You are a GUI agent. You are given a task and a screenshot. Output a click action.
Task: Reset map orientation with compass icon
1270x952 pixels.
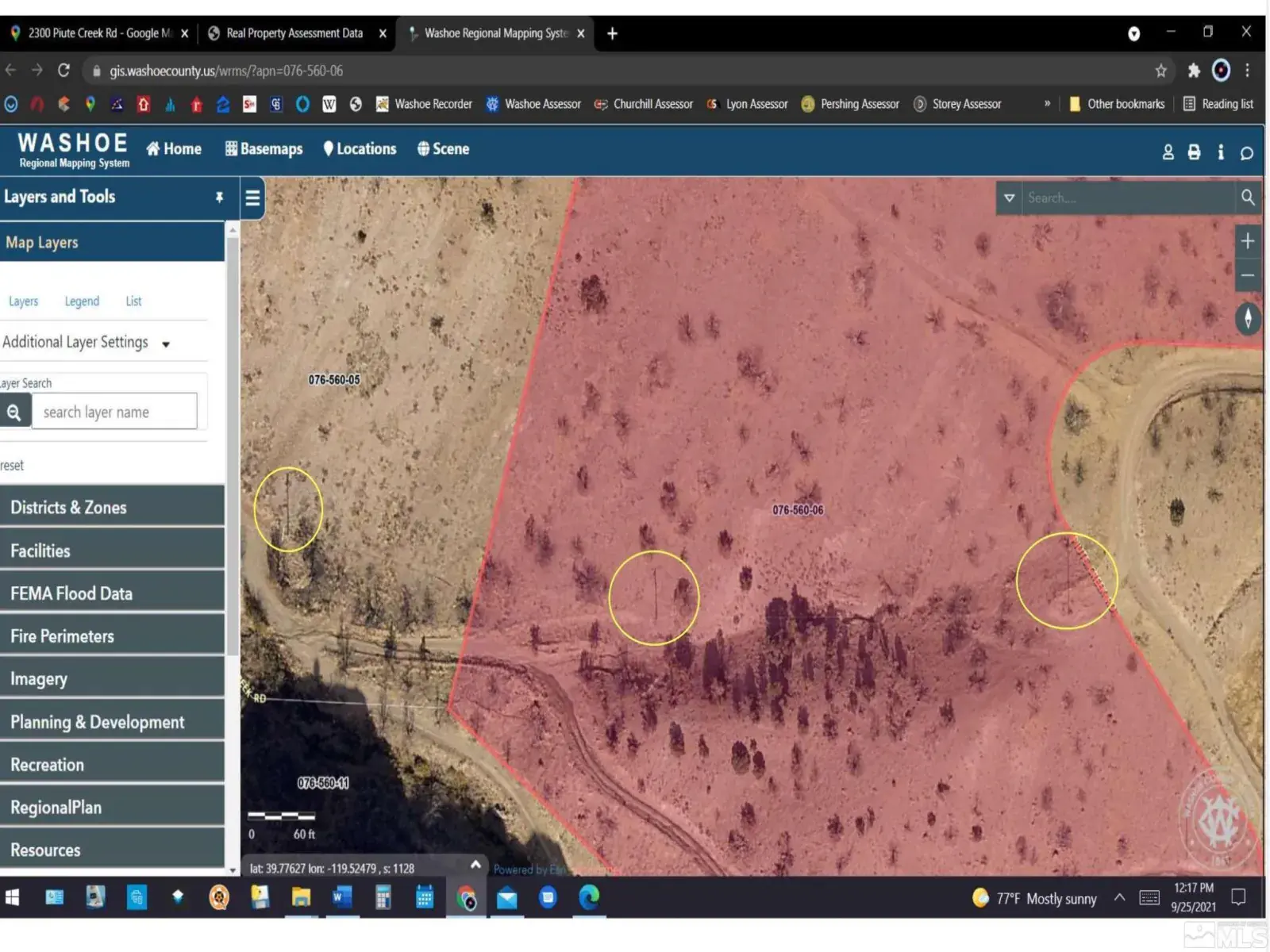click(x=1248, y=319)
